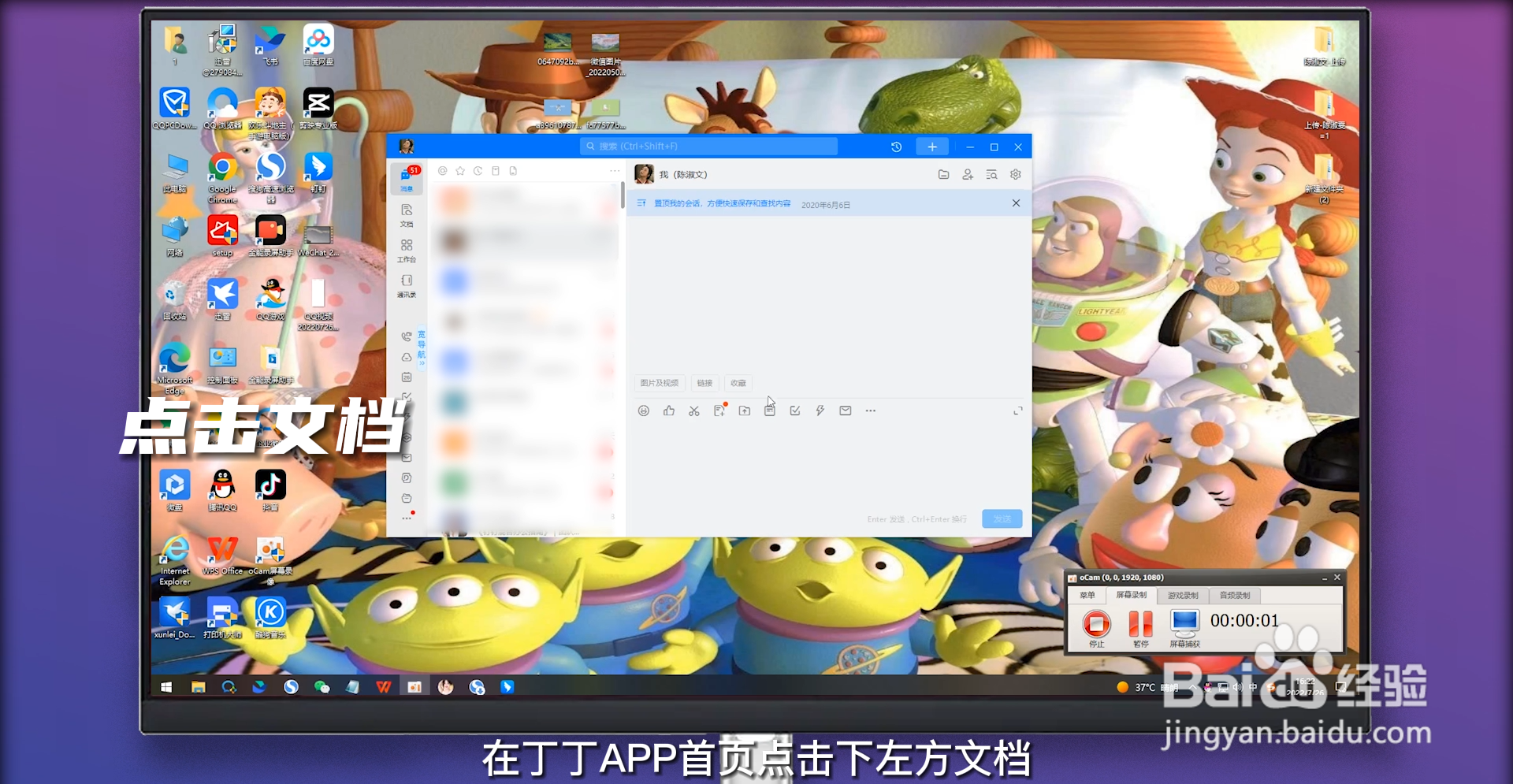Screen dimensions: 1513x784
Task: Filter conversations by starred icon
Action: click(460, 171)
